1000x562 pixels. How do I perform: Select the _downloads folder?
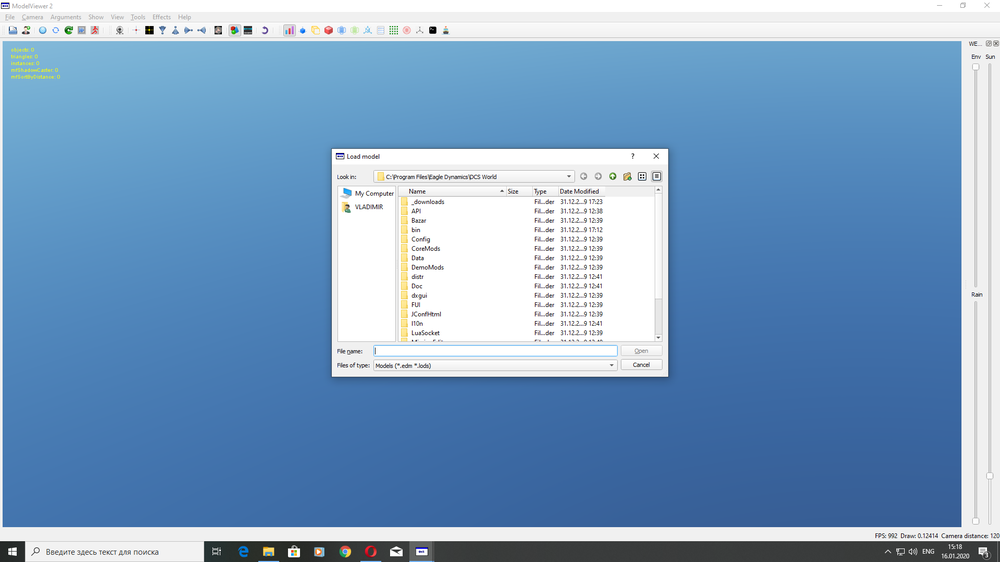tap(427, 202)
